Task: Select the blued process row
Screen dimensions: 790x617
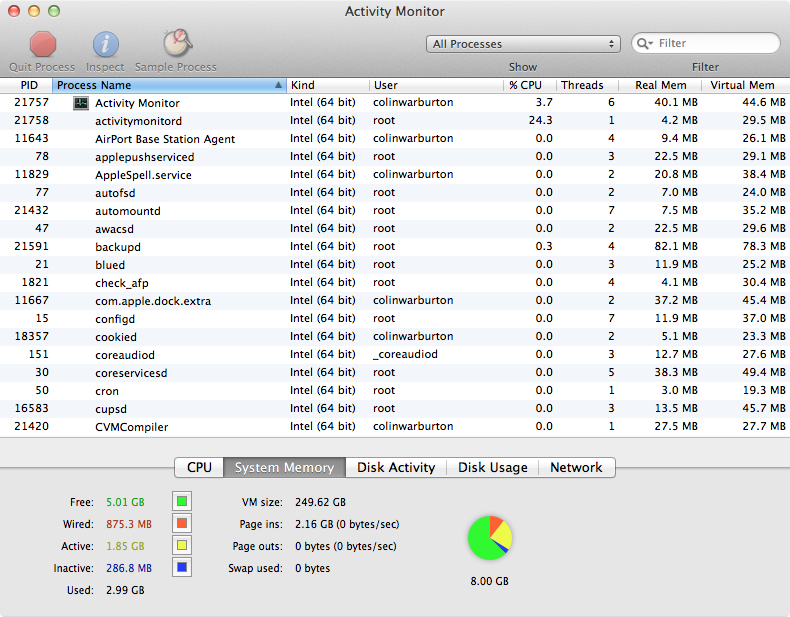Action: coord(395,265)
